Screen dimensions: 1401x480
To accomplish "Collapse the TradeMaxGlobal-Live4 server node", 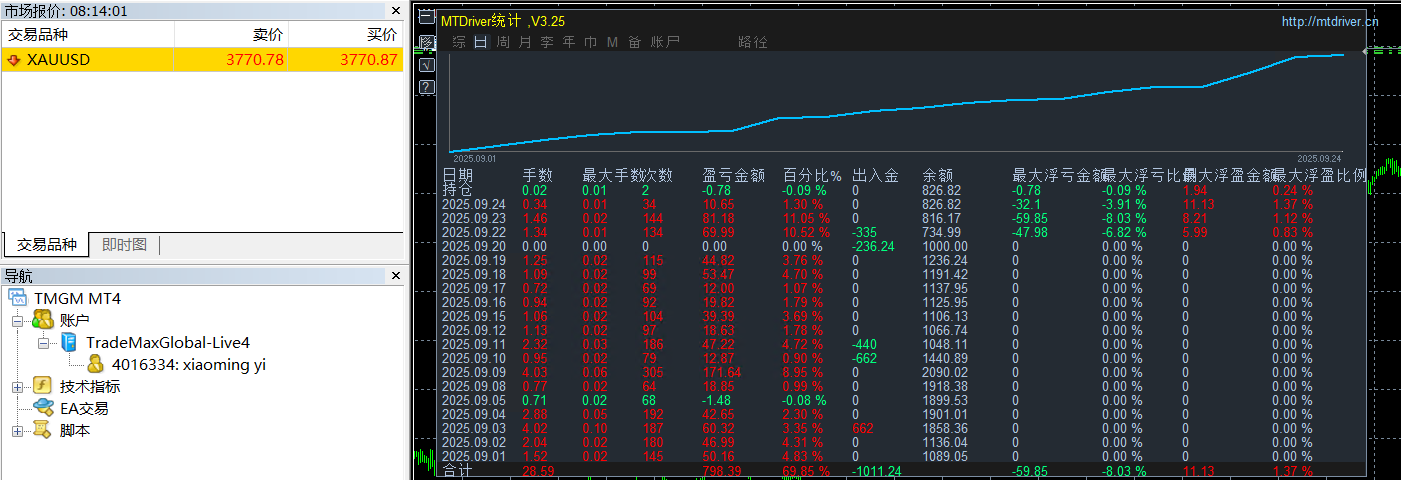I will pyautogui.click(x=43, y=343).
